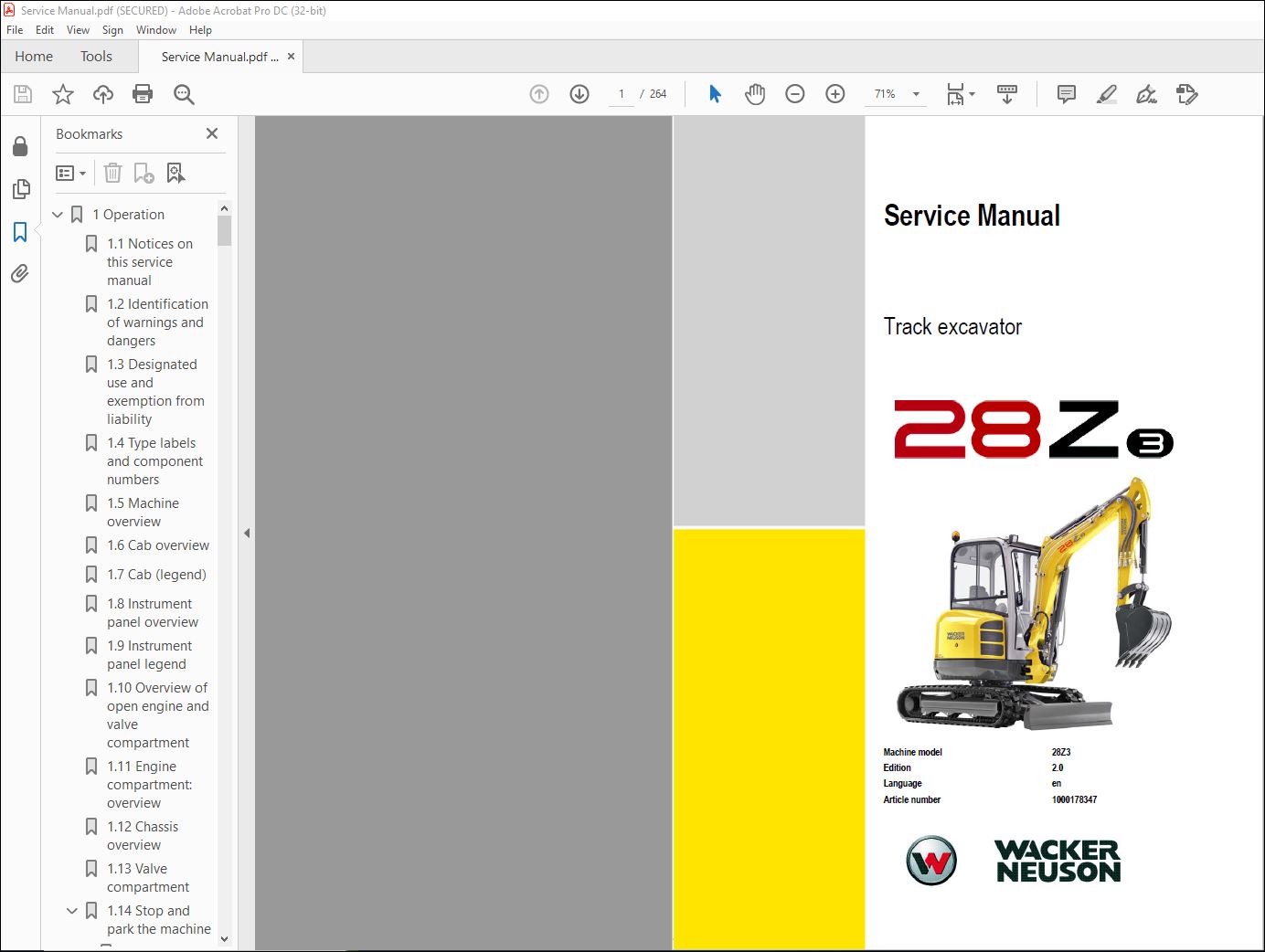Viewport: 1265px width, 952px height.
Task: Click the fit page icon
Action: 955,94
